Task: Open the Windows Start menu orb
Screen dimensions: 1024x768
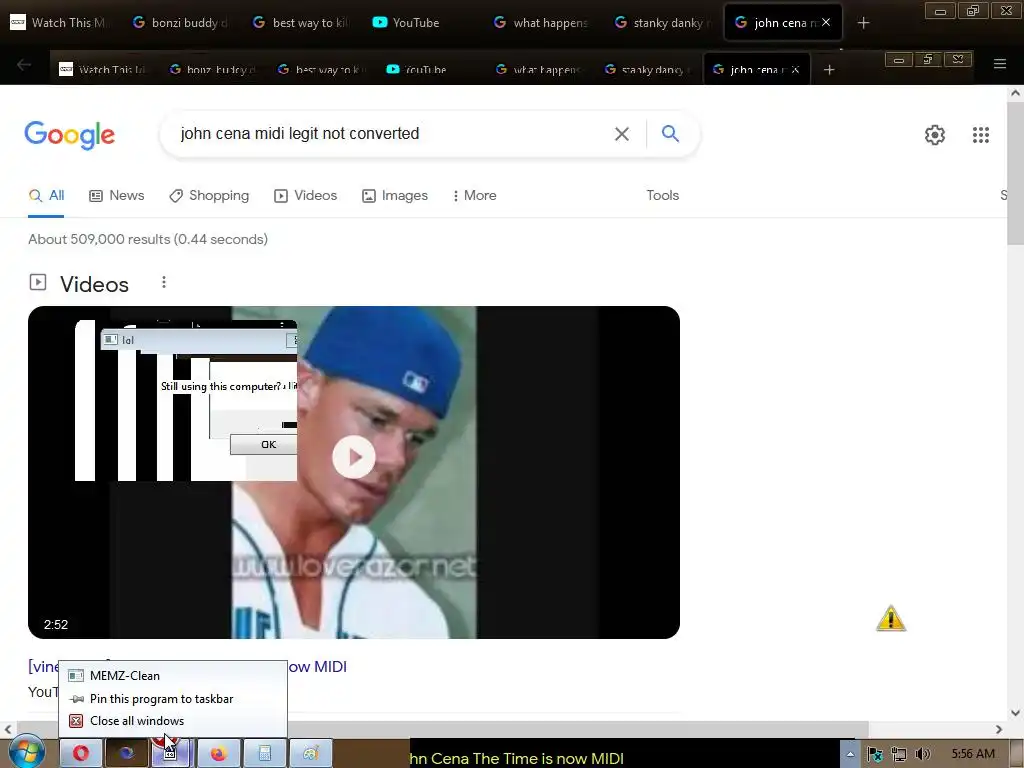Action: tap(26, 752)
